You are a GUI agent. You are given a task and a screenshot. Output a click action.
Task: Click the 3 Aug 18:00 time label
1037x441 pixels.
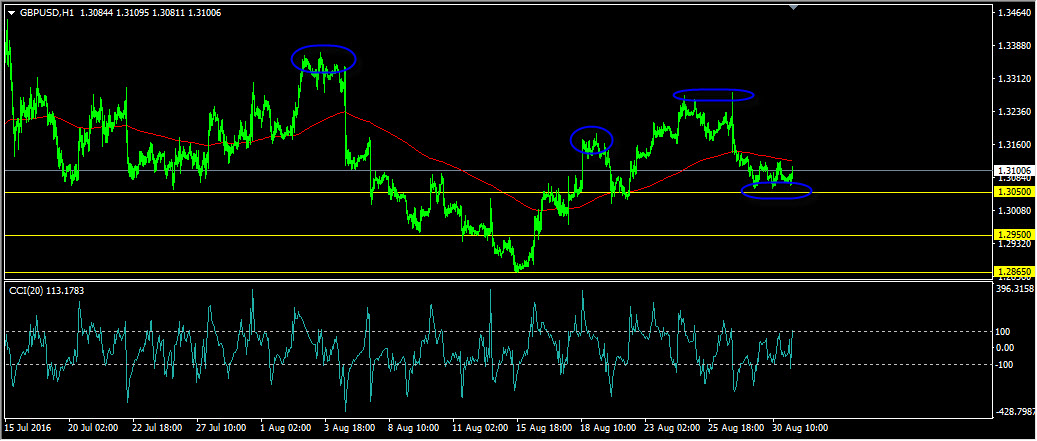pos(350,428)
